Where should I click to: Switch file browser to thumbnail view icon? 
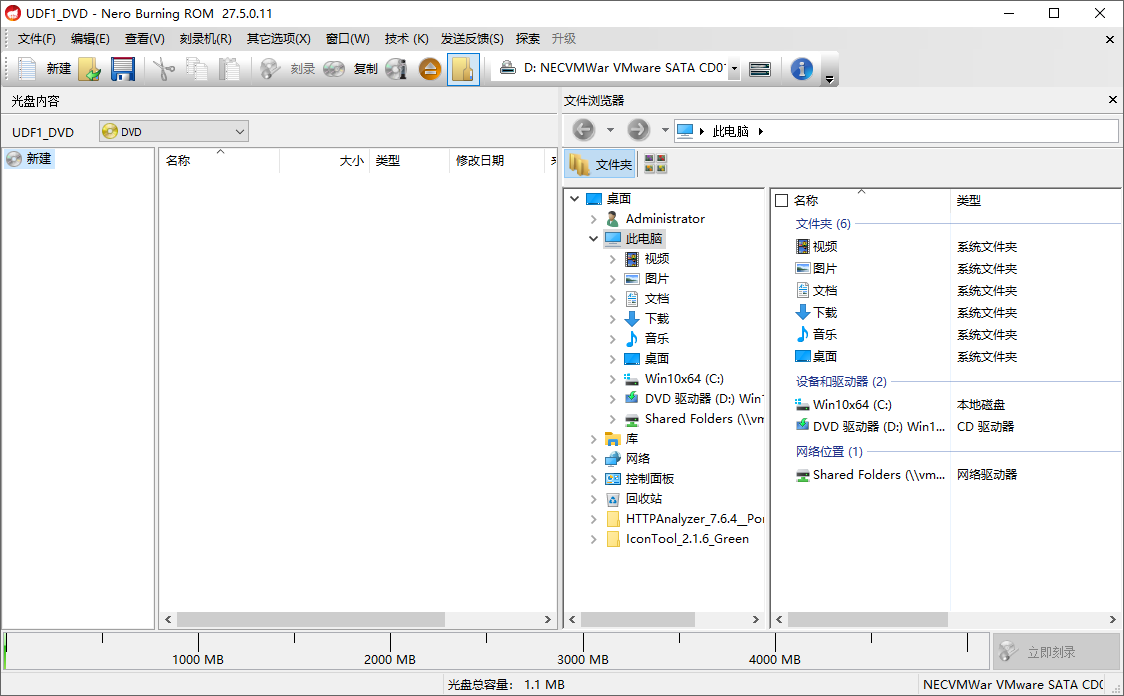(655, 163)
